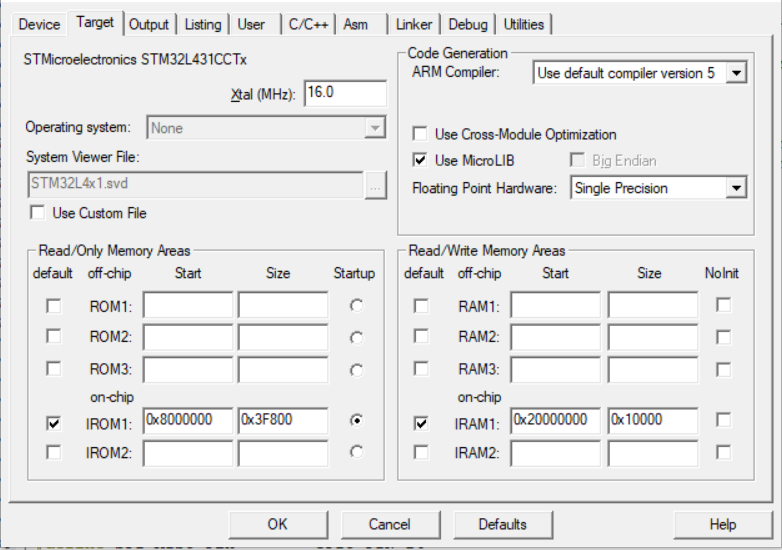Screen dimensions: 782x550
Task: Click the ROM1 Size field
Action: 283,305
